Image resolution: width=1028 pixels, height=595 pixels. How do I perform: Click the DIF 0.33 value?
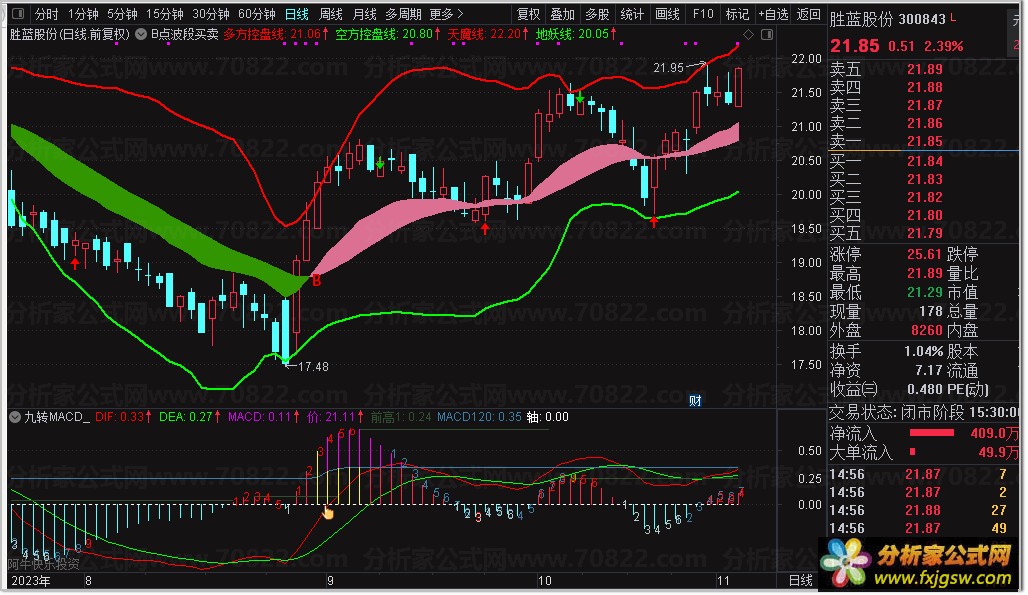click(123, 417)
